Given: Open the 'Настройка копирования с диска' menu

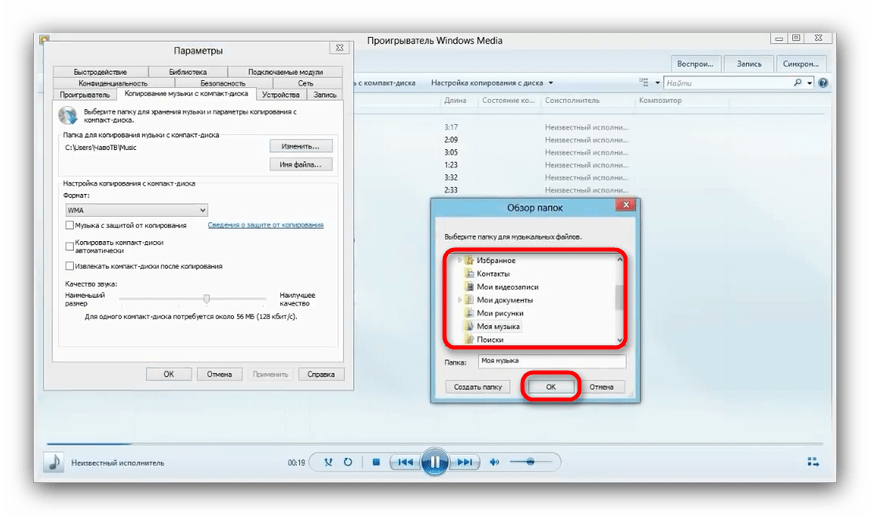Looking at the screenshot, I should (x=492, y=83).
